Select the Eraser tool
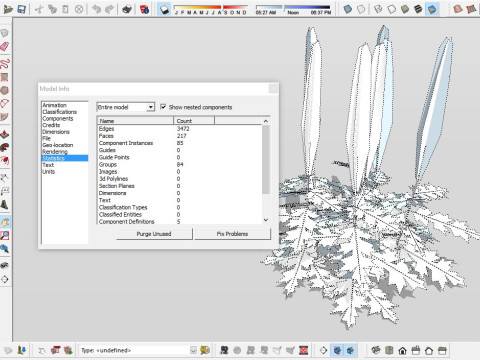480x360 pixels. 5,46
